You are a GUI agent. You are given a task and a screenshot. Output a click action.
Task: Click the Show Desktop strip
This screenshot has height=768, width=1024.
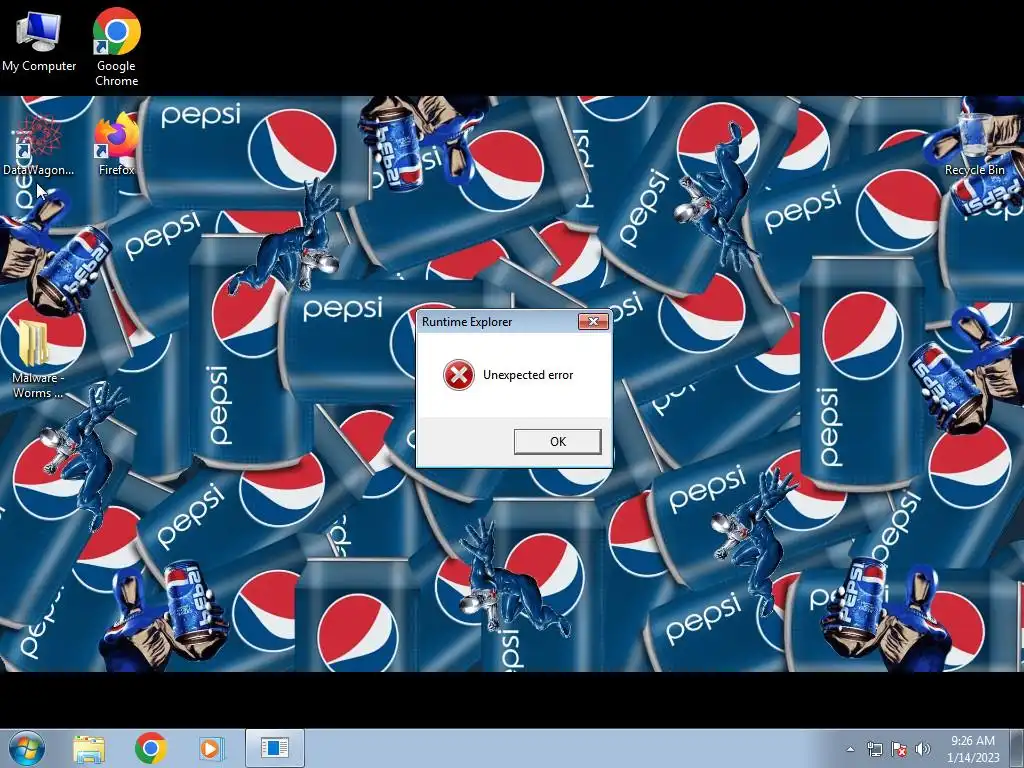click(x=1016, y=748)
